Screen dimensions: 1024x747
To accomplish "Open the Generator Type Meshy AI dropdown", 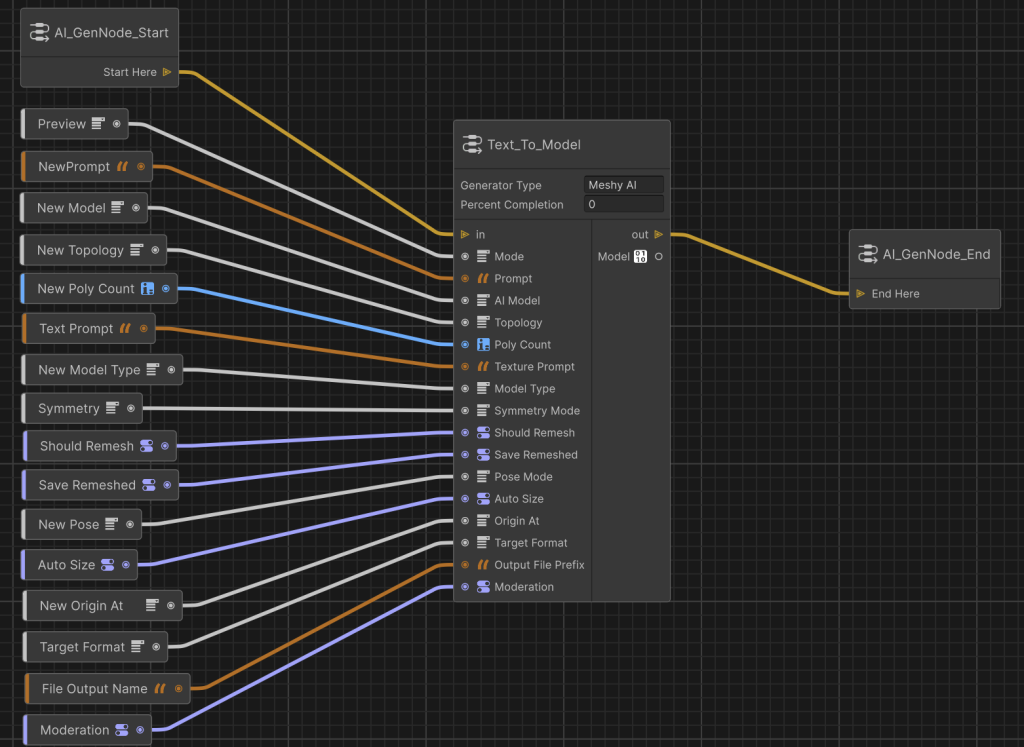I will (x=624, y=185).
